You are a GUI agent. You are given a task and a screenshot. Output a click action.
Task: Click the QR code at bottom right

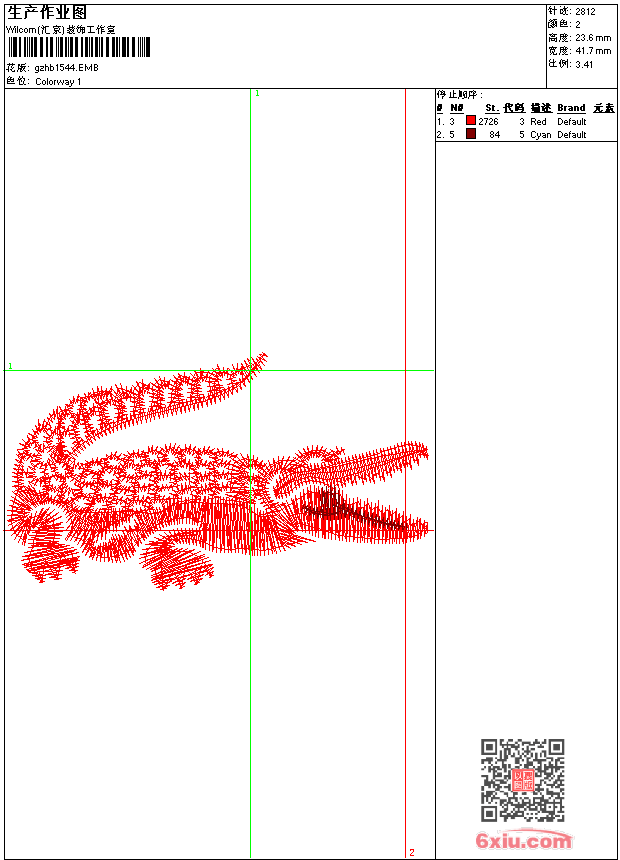coord(523,780)
